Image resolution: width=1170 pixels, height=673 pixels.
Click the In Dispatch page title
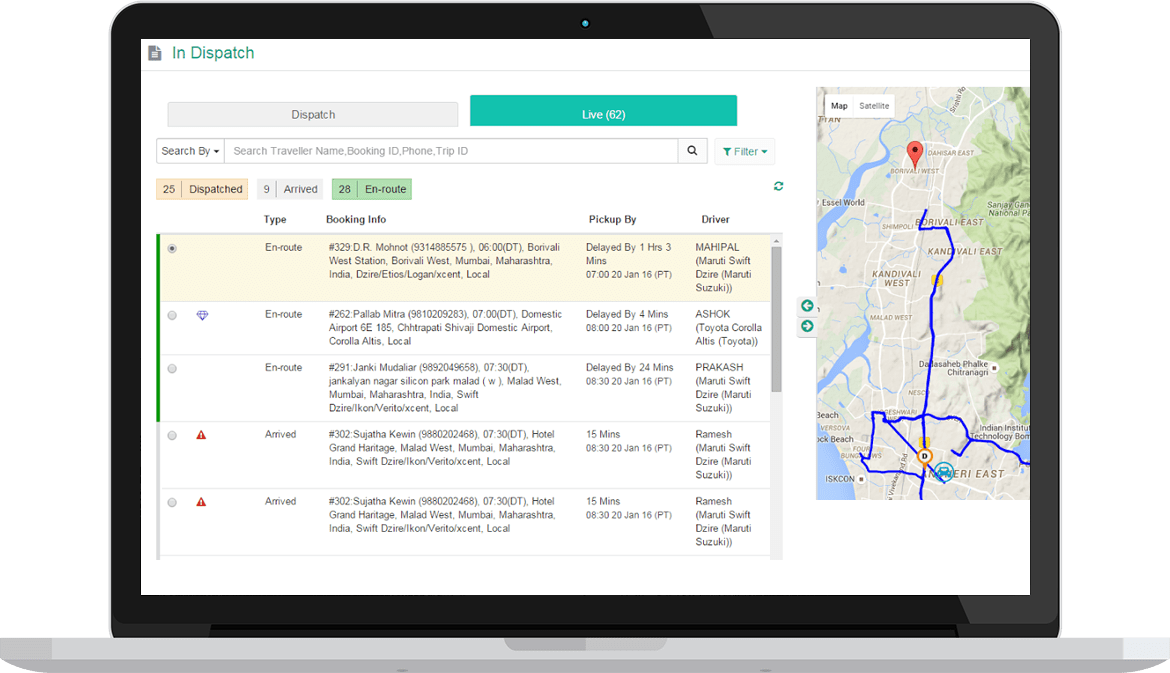pyautogui.click(x=213, y=53)
